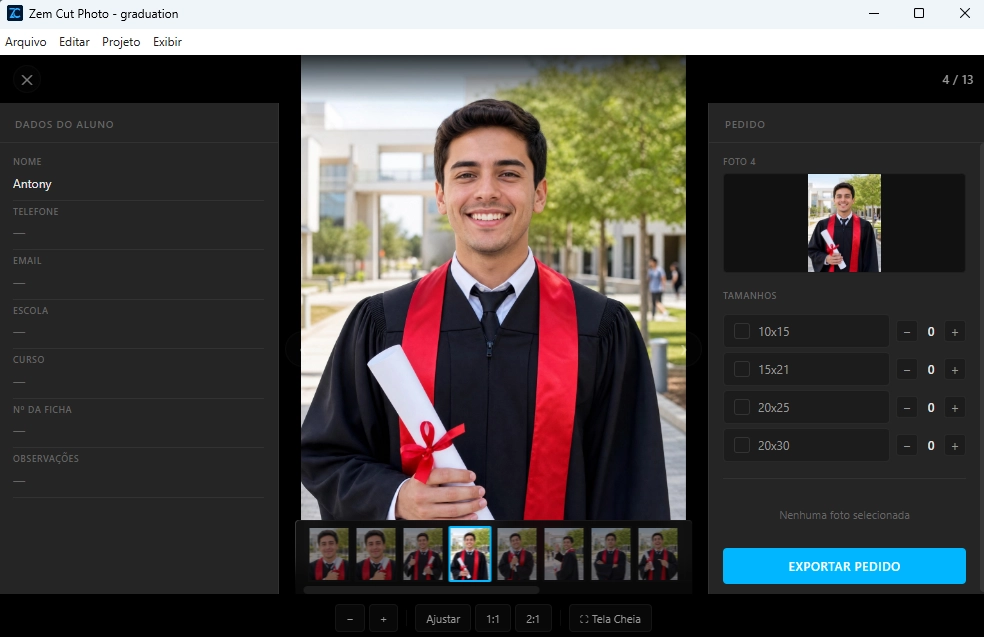Click the empty Nº da Ficha field

138,431
